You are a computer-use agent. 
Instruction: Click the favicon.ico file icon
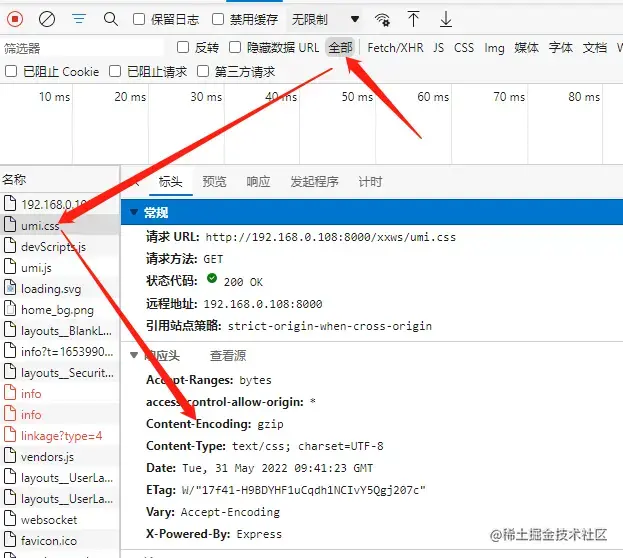[x=10, y=539]
